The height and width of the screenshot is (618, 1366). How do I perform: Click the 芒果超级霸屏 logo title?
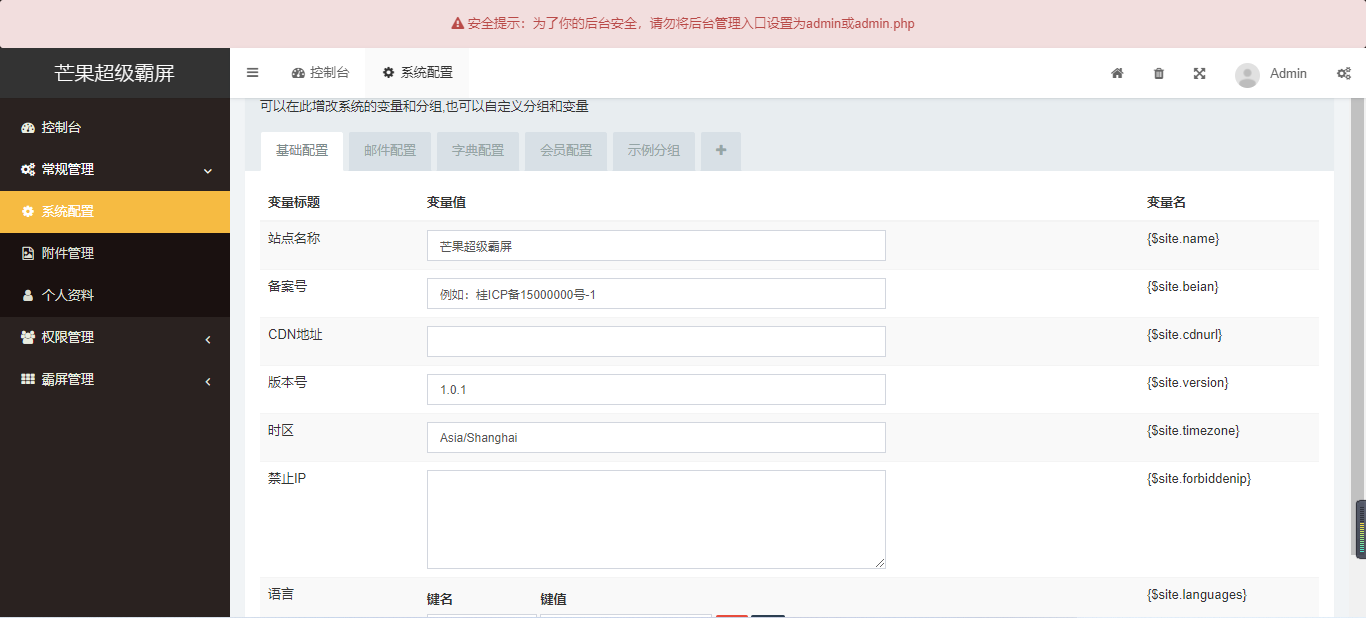click(115, 73)
